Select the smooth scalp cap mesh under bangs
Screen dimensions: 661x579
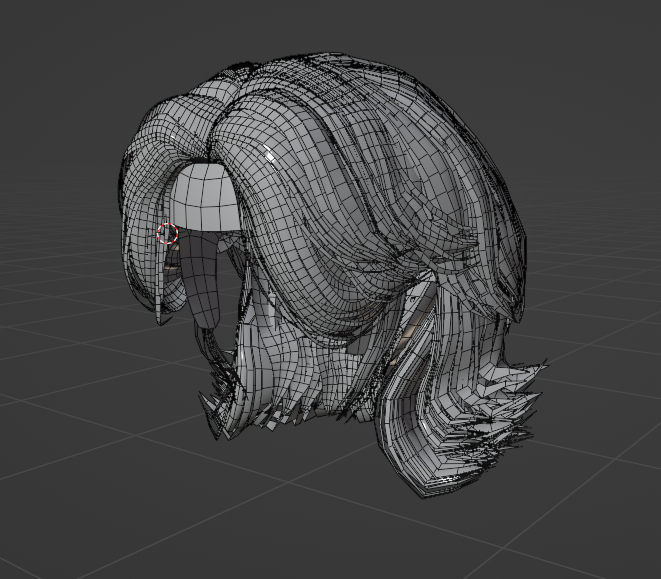[207, 197]
